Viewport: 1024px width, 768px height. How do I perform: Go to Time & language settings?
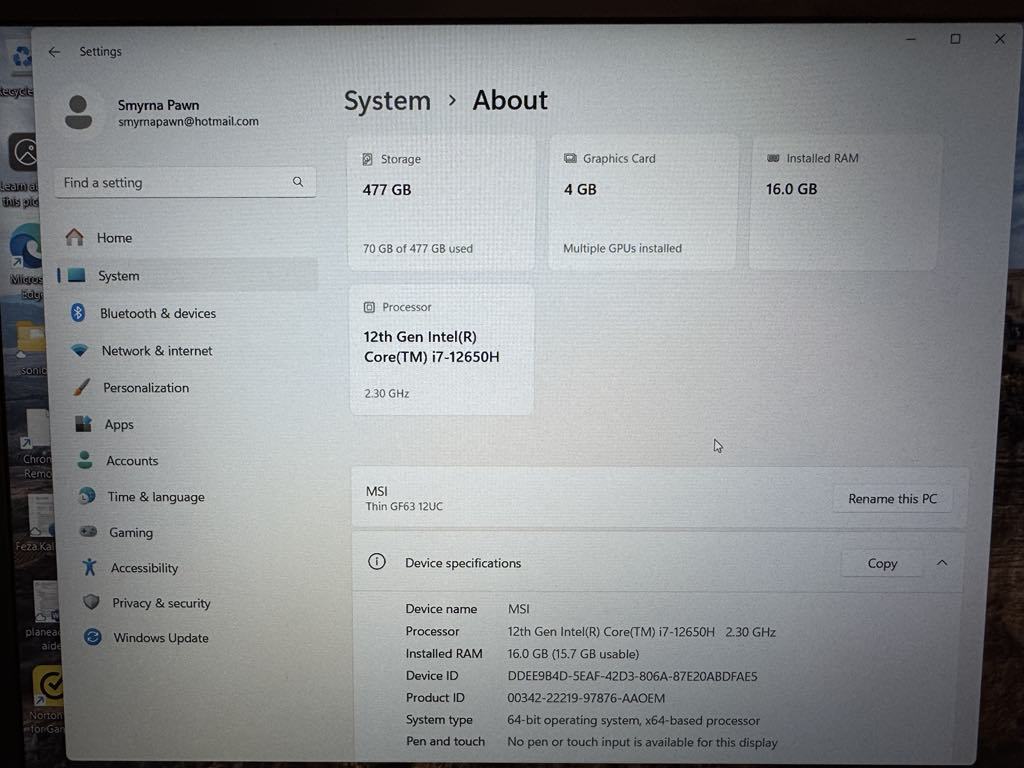click(155, 497)
